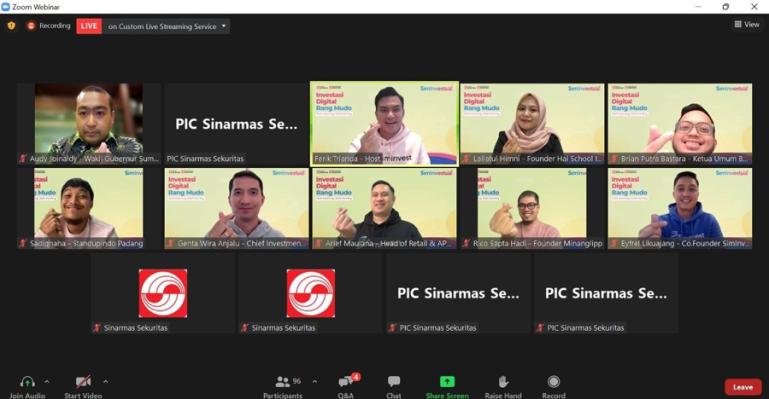Click the Raise Hand icon
This screenshot has height=399, width=769.
[x=503, y=382]
